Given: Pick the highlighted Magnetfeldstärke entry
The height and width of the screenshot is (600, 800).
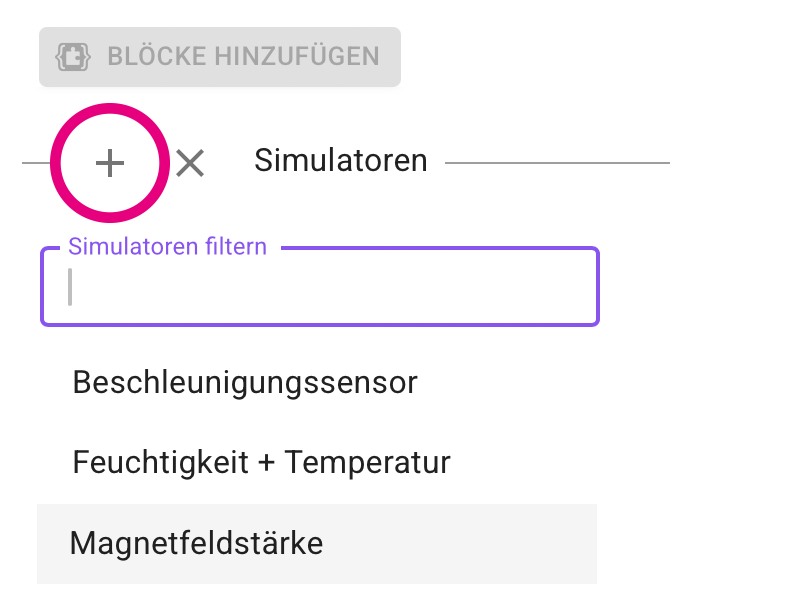Looking at the screenshot, I should coord(197,544).
